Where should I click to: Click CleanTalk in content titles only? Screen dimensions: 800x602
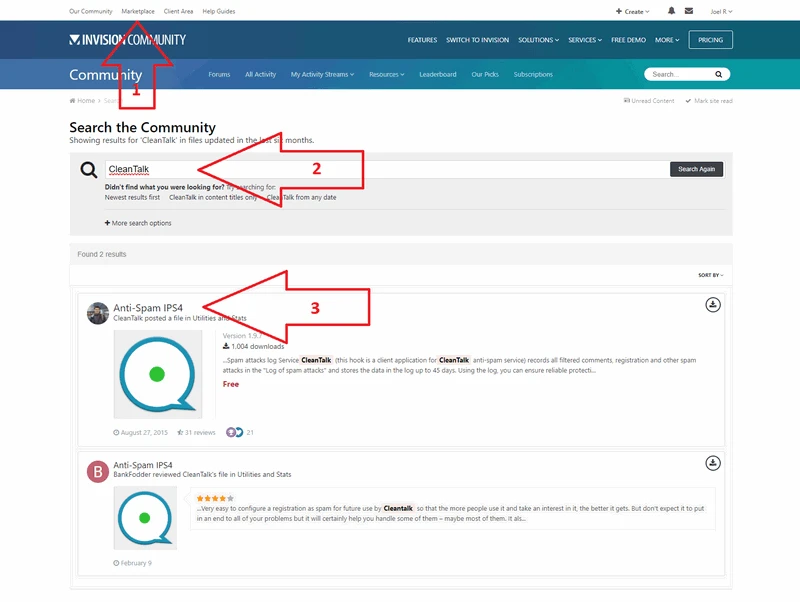(x=213, y=197)
